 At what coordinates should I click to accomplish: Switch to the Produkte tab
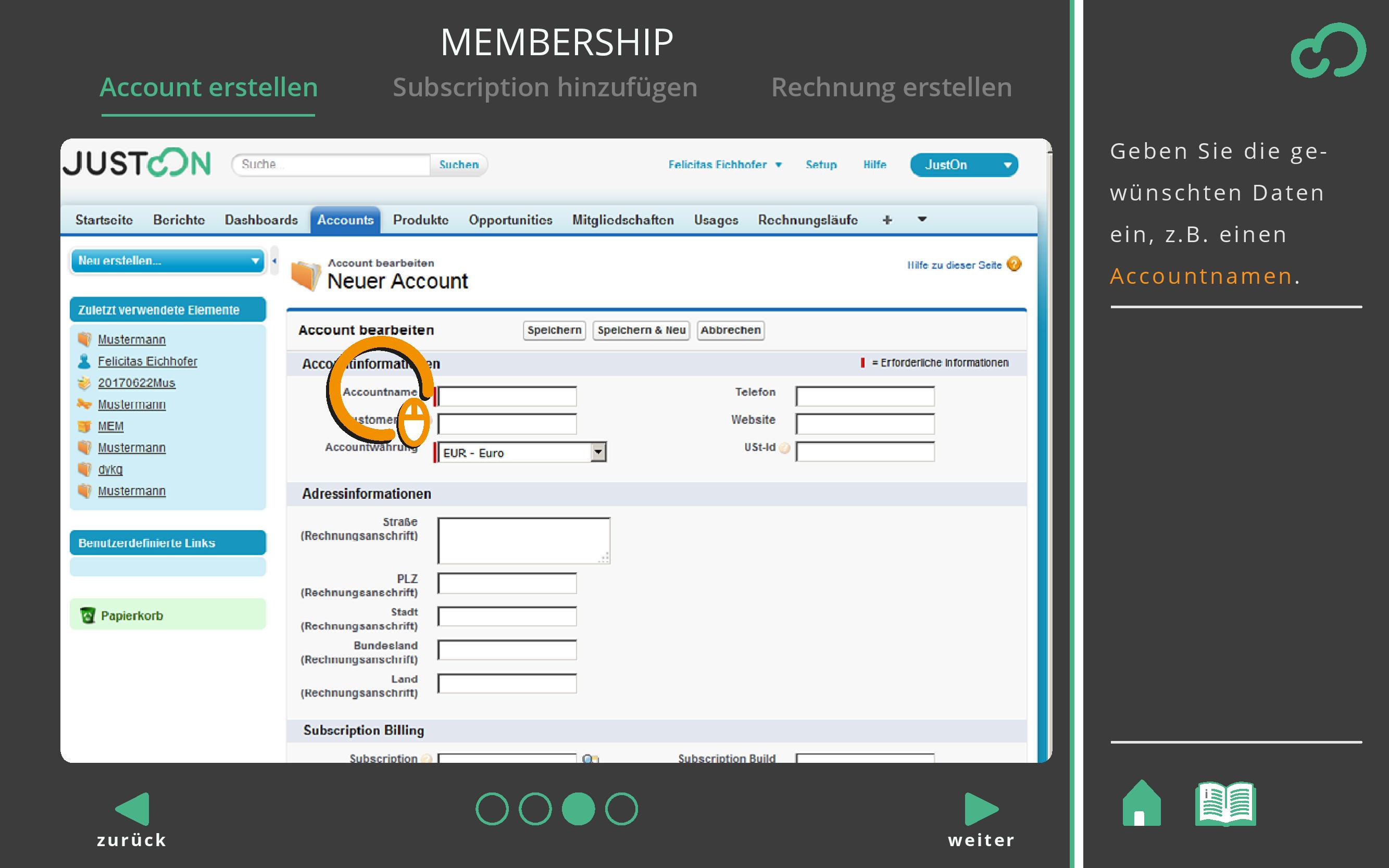click(420, 220)
